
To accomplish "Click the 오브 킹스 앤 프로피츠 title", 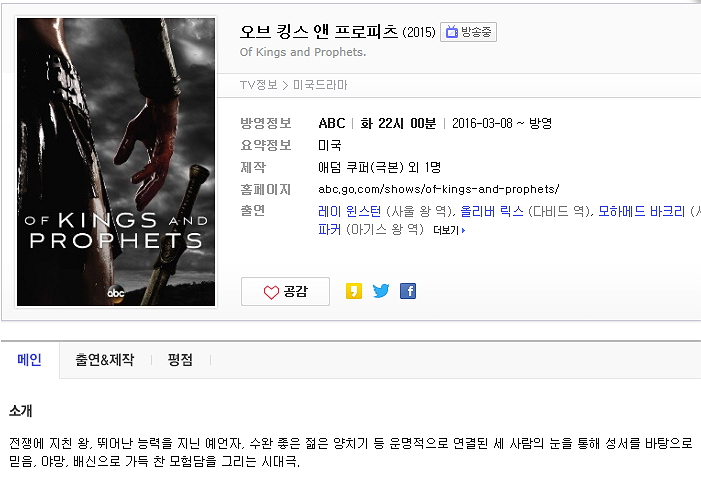I will click(319, 32).
